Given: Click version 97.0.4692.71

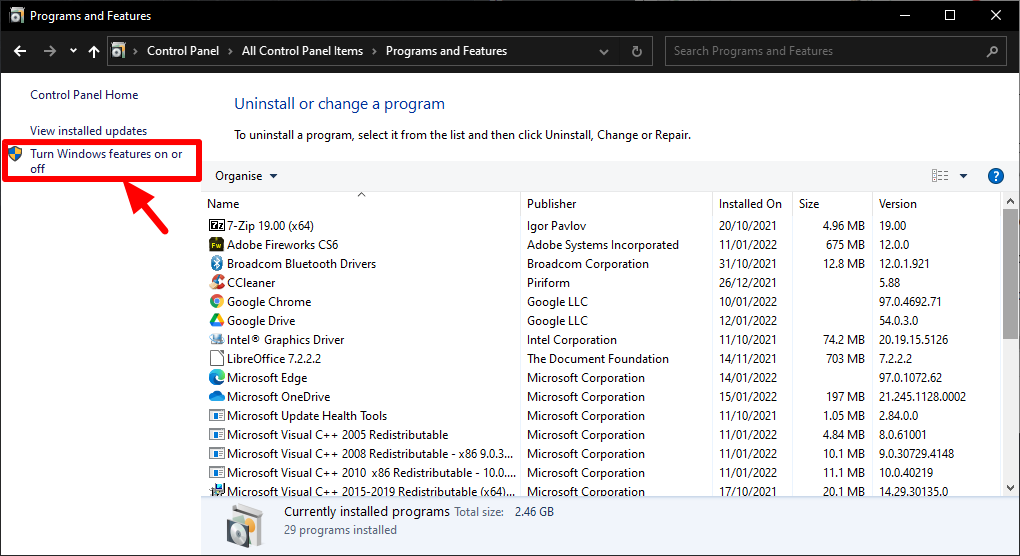Looking at the screenshot, I should pos(910,302).
